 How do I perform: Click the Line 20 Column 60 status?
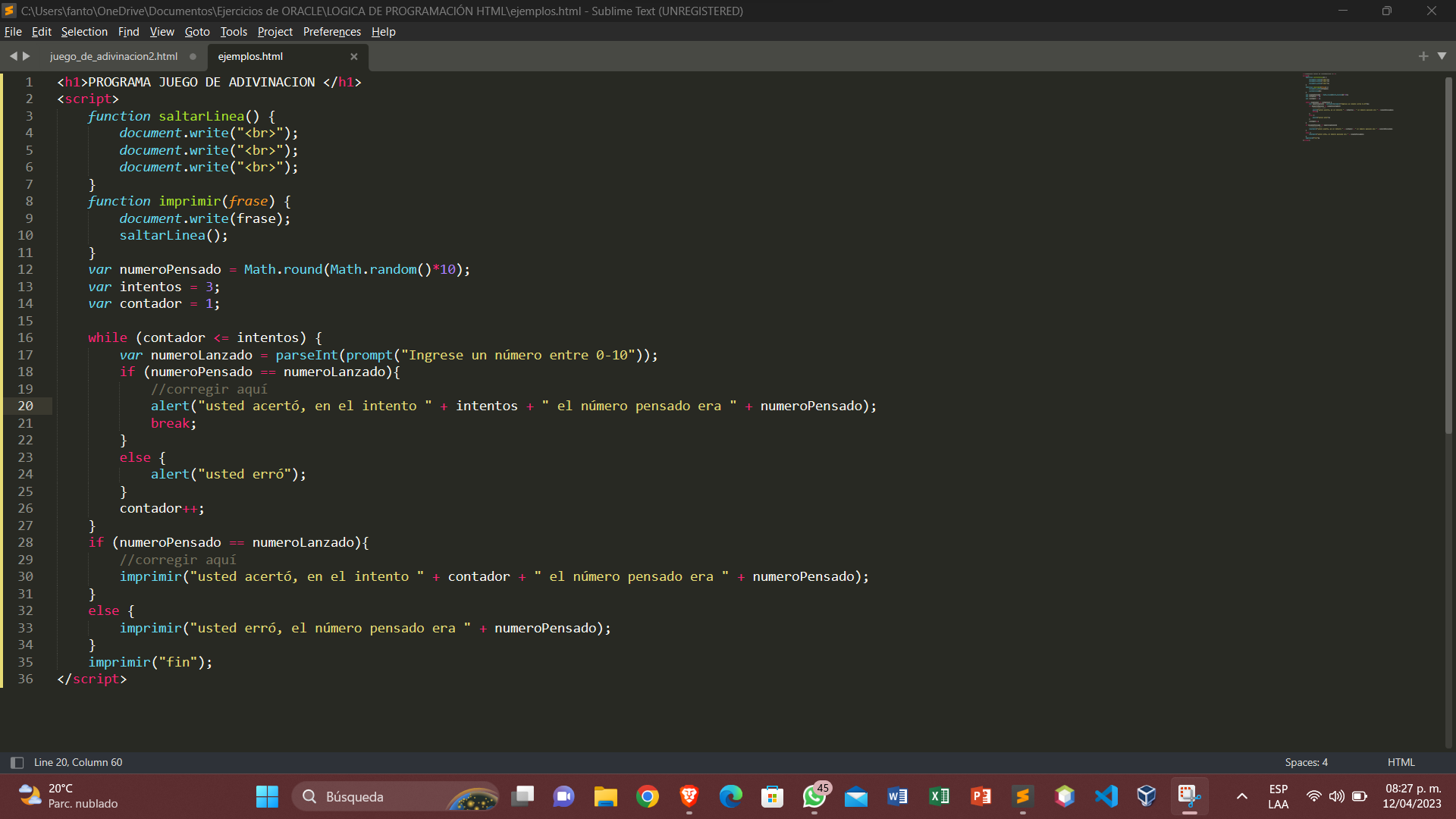tap(78, 762)
